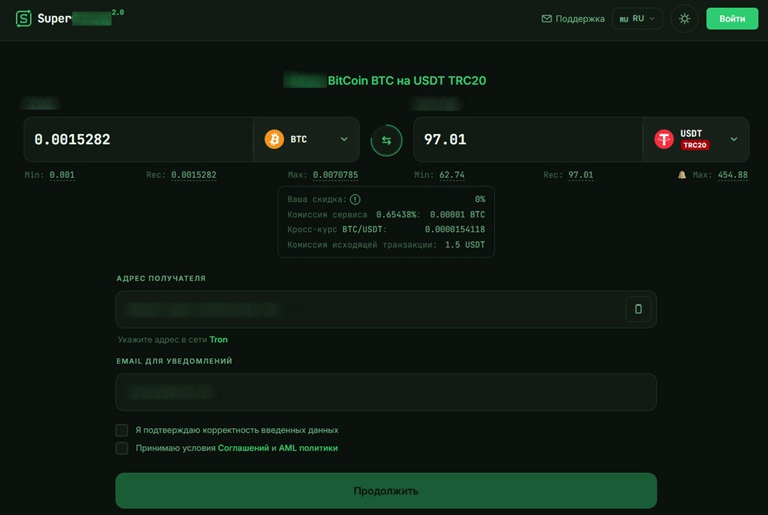Viewport: 768px width, 515px height.
Task: Set USDT recommended value 97.01 below field
Action: tap(580, 175)
